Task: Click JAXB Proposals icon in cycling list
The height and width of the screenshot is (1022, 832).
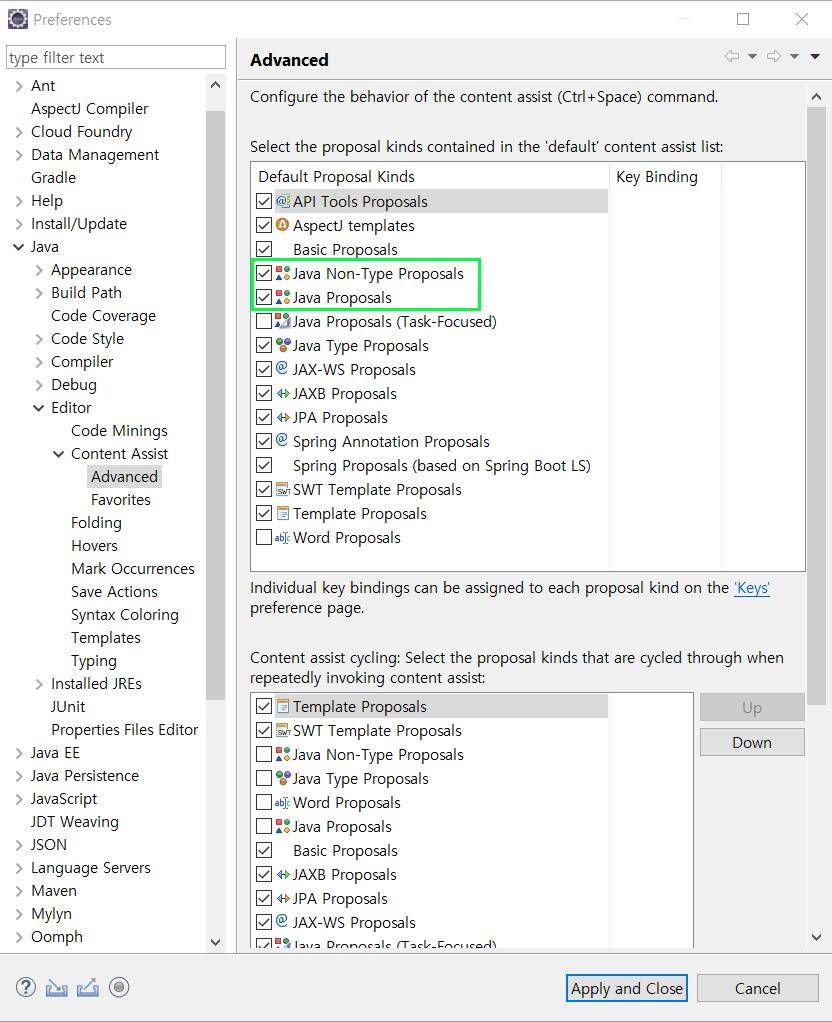Action: 283,875
